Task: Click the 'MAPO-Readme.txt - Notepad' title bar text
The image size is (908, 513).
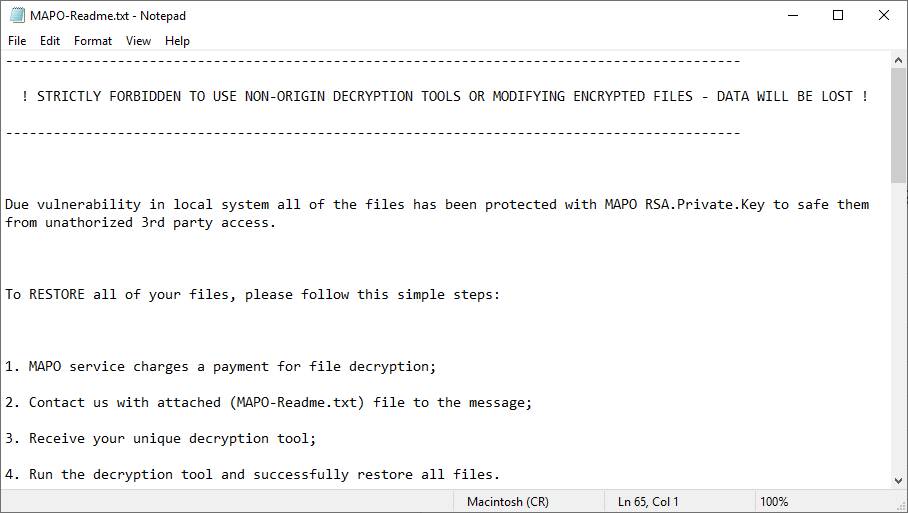Action: [x=108, y=15]
